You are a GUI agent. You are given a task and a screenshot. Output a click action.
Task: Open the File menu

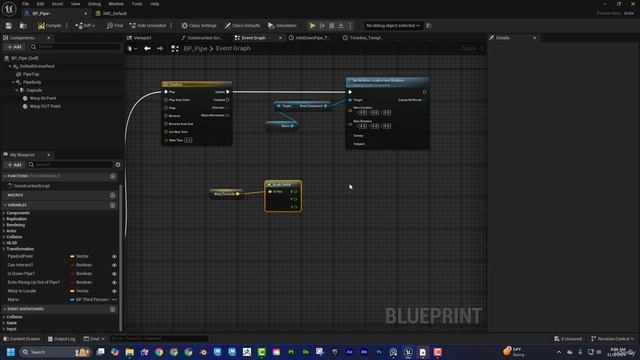25,4
